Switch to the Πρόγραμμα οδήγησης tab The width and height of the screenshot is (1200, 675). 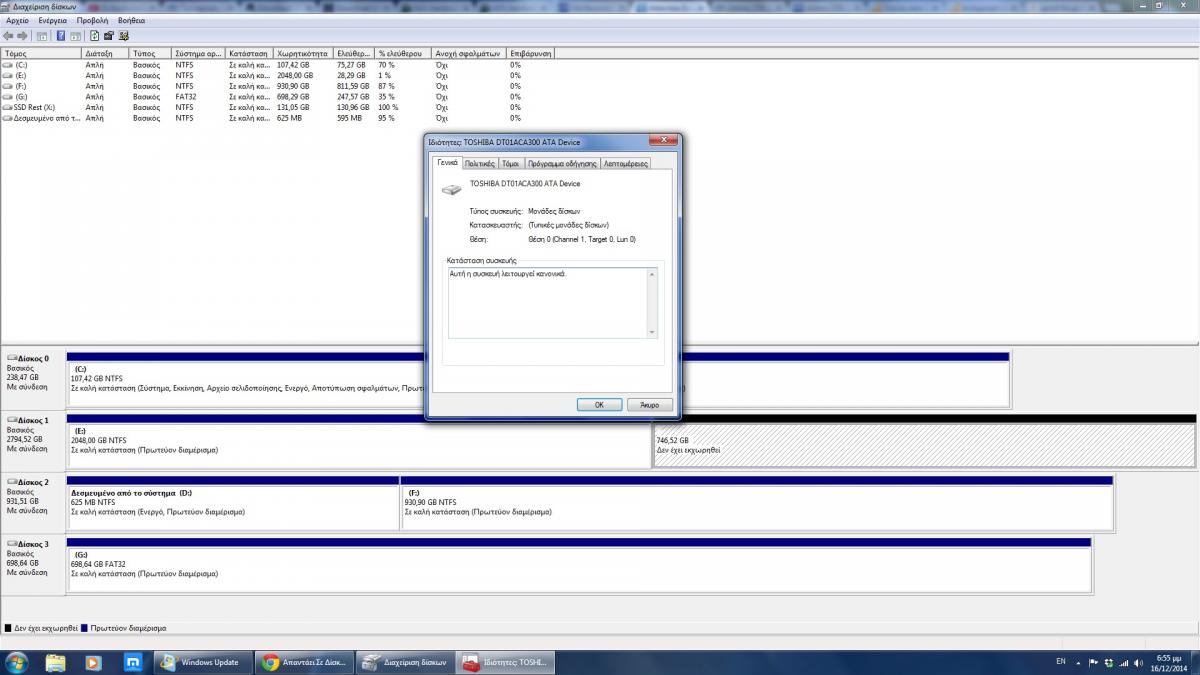tap(562, 163)
